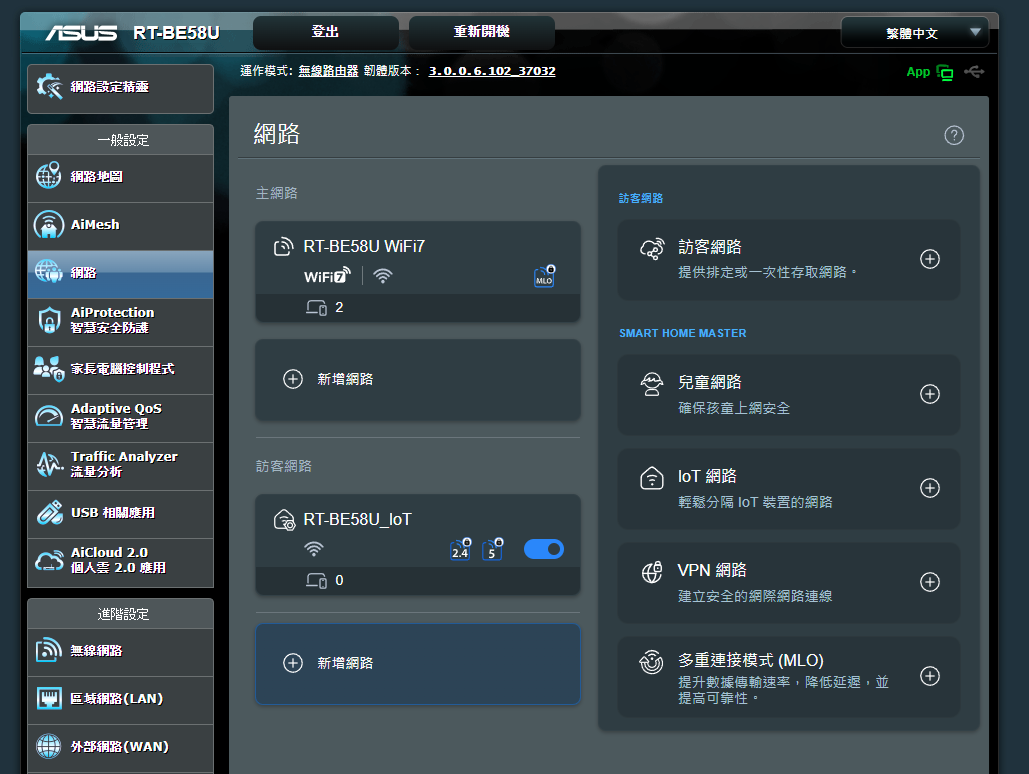Screen dimensions: 1029x774
Task: Open the network setup wizard icon
Action: coord(49,87)
